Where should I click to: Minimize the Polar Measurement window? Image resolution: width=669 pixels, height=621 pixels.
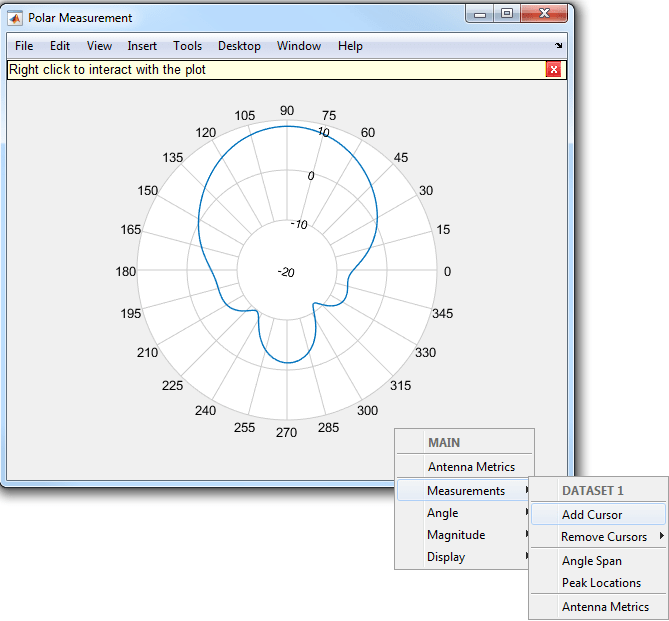(480, 14)
